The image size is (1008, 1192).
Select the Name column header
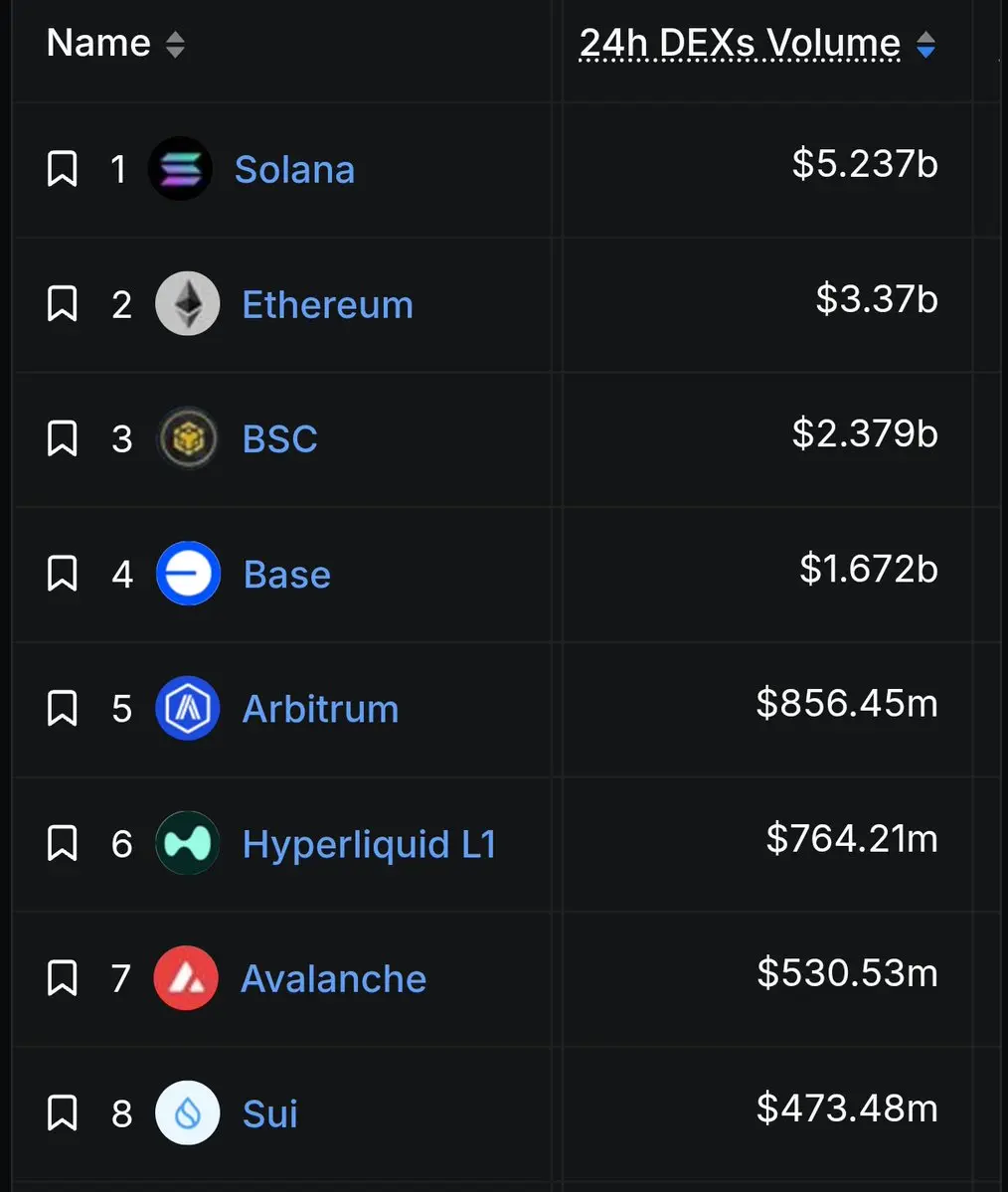[x=98, y=43]
